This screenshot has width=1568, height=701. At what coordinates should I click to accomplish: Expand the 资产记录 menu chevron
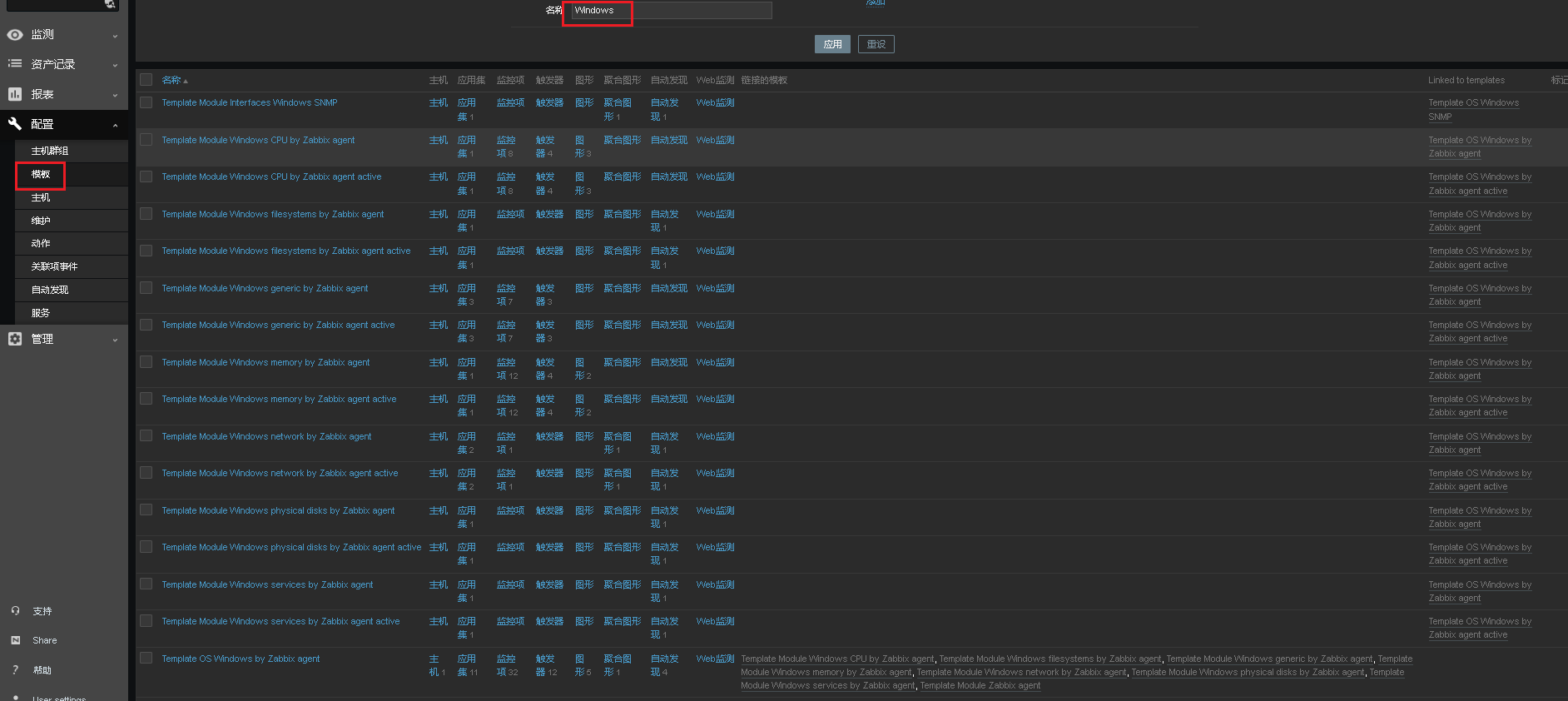(115, 65)
